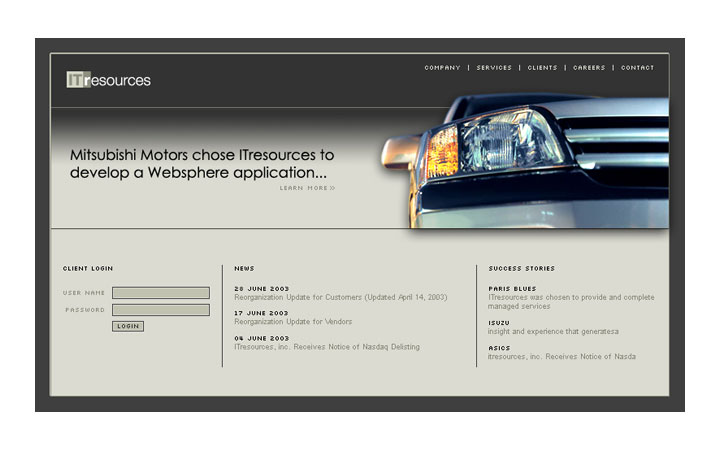Image resolution: width=720 pixels, height=450 pixels.
Task: Click the Mitsubishi Motors headline text
Action: click(202, 163)
